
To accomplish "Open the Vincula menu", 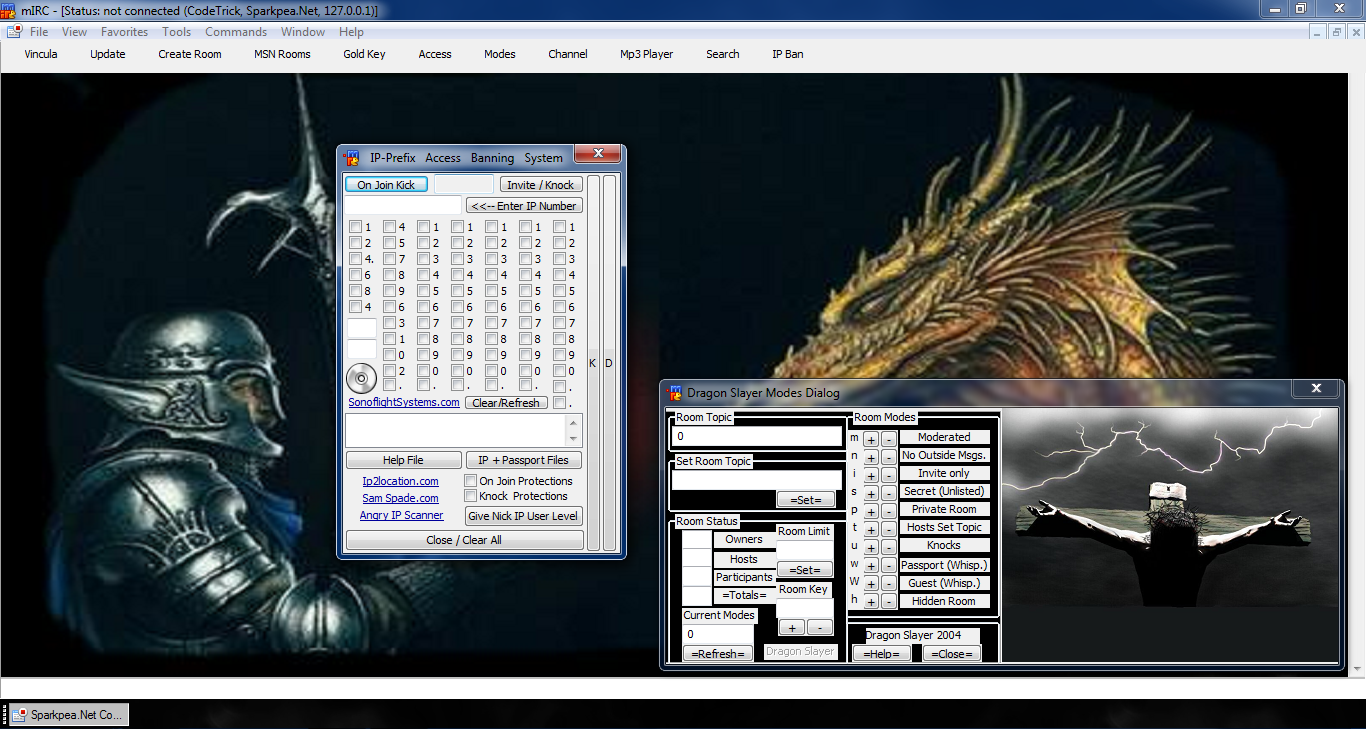I will tap(41, 54).
